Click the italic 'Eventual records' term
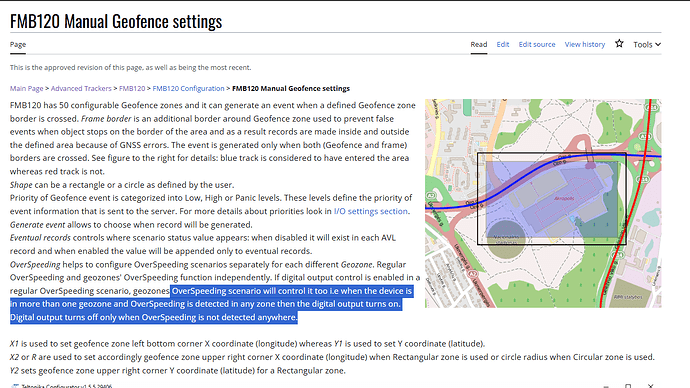Screen dimensions: 690x388 pyautogui.click(x=40, y=238)
